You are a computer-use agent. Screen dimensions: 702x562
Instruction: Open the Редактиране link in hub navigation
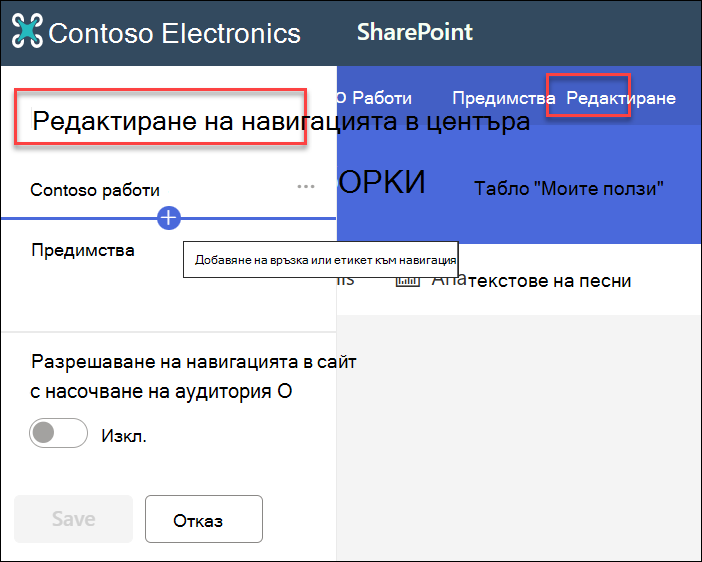[621, 98]
